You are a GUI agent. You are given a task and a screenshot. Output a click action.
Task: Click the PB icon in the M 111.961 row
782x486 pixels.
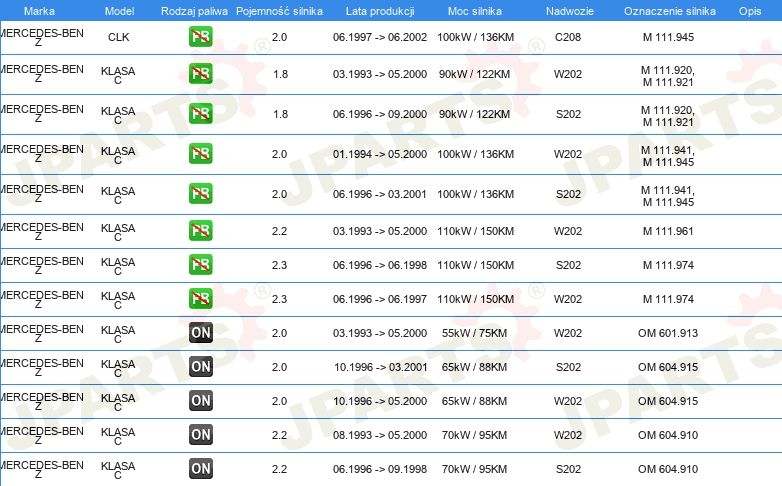coord(200,231)
